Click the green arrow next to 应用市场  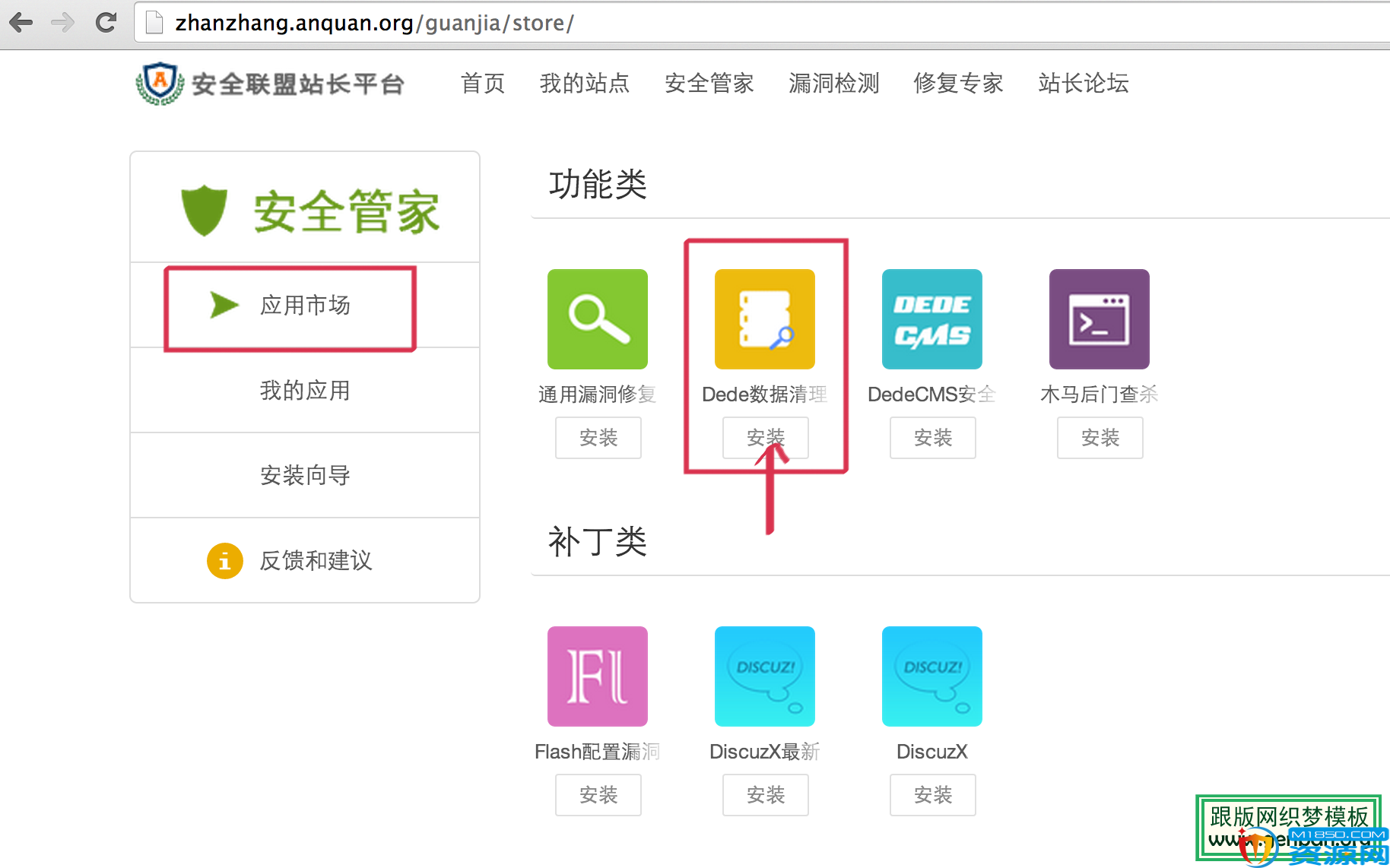pos(224,305)
